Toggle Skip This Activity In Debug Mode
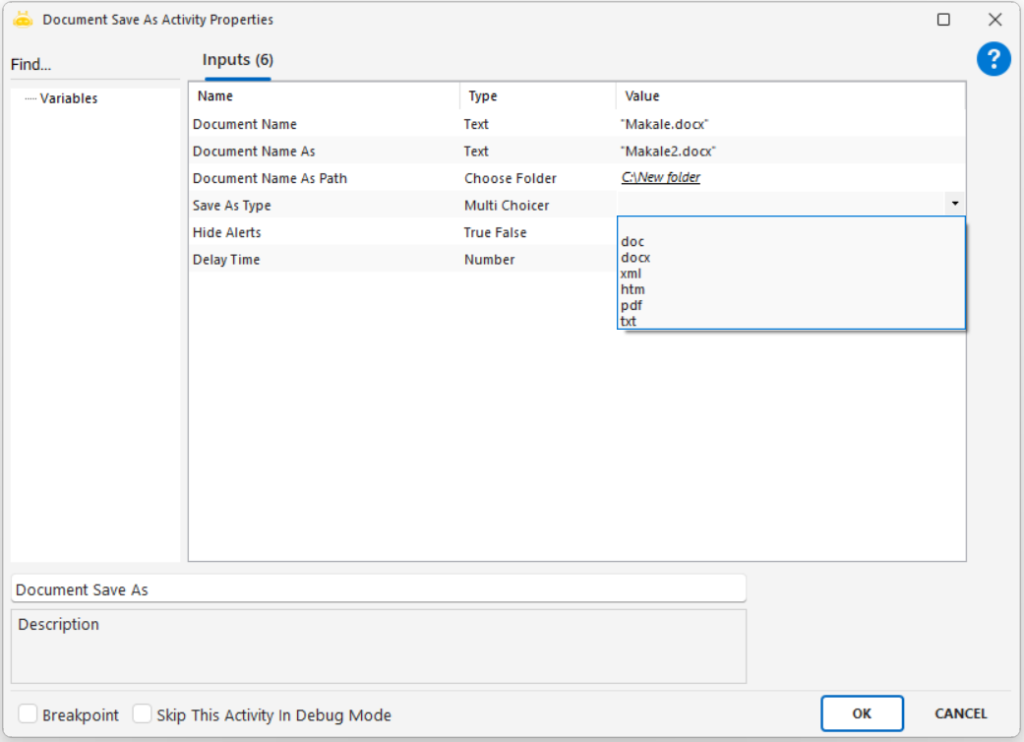The height and width of the screenshot is (742, 1024). [143, 715]
